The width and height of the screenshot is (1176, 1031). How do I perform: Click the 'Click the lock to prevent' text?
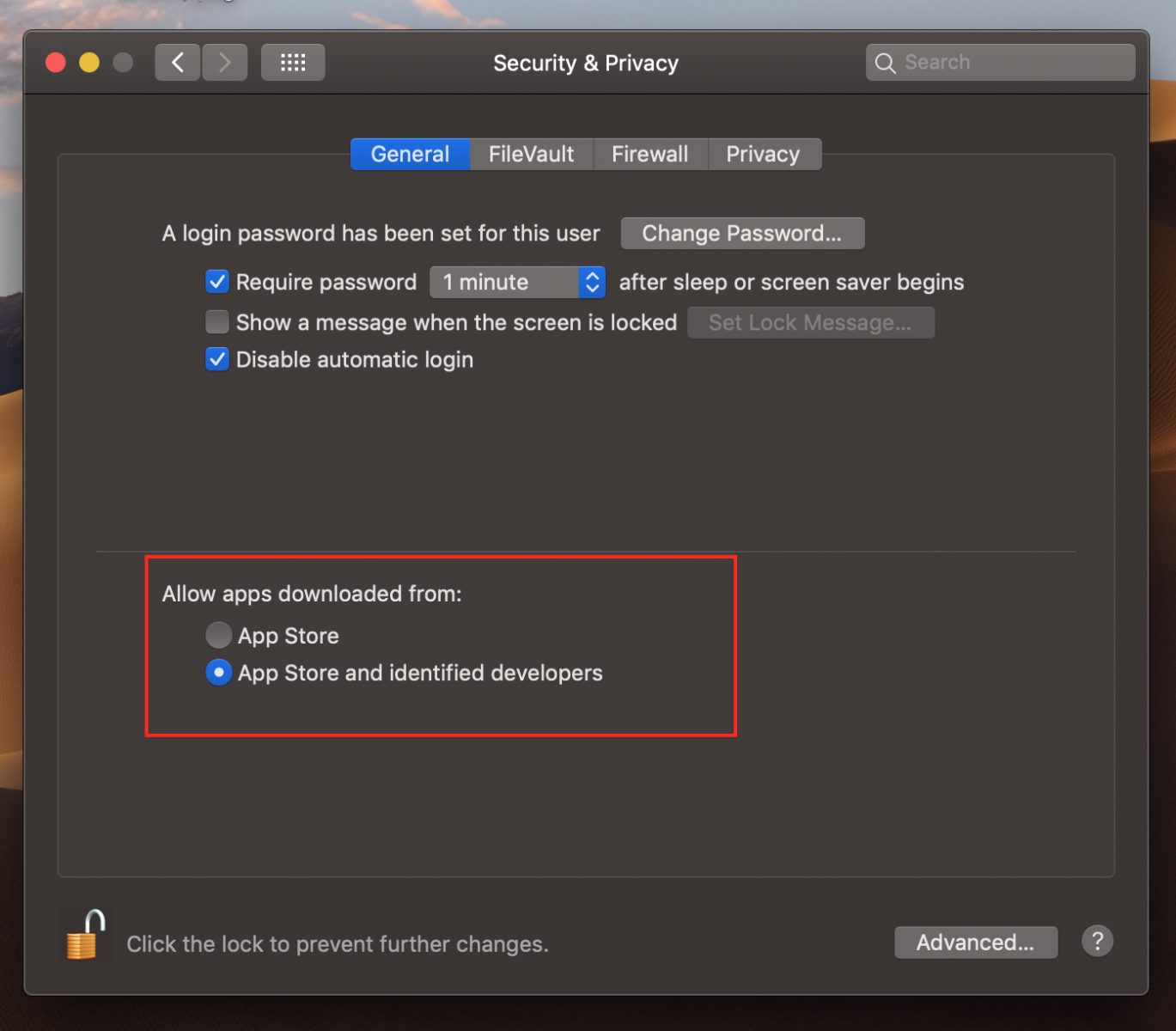click(x=338, y=944)
